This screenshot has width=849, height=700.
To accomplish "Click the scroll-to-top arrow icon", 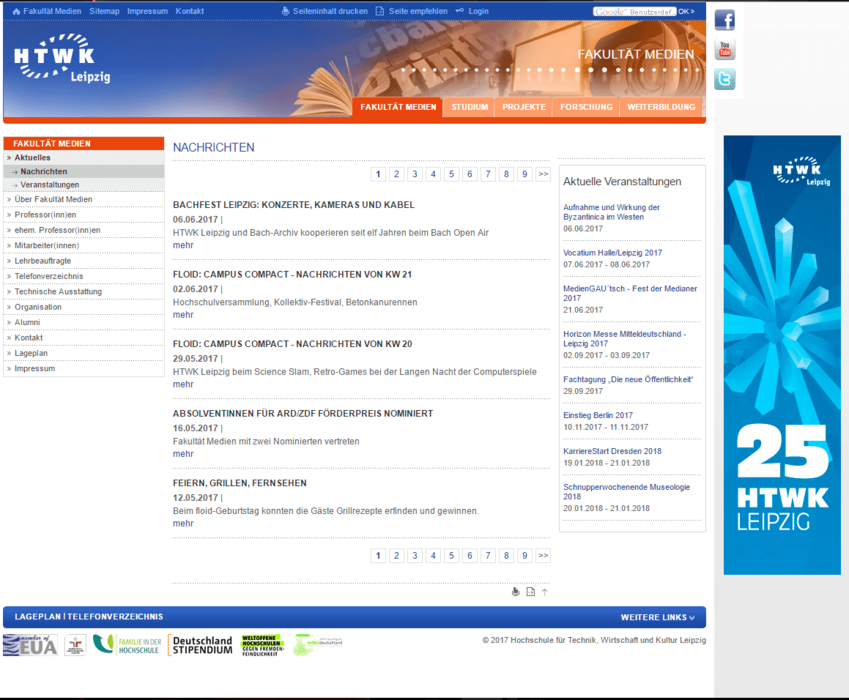I will 545,592.
